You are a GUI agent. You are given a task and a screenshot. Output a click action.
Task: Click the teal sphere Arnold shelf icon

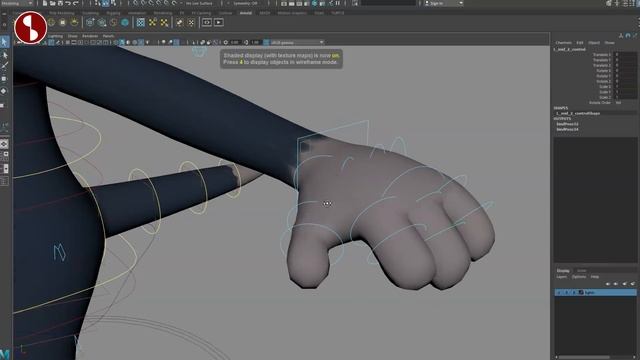tap(125, 22)
